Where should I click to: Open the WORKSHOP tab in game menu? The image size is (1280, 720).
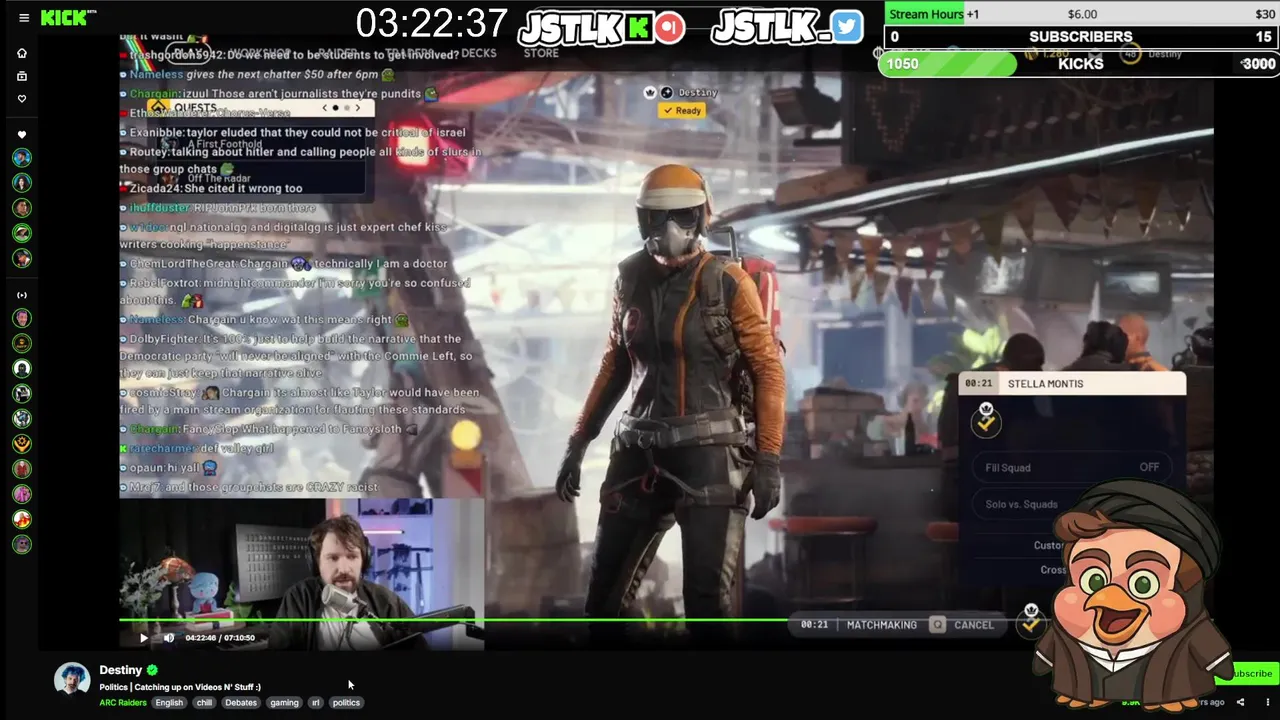click(262, 53)
